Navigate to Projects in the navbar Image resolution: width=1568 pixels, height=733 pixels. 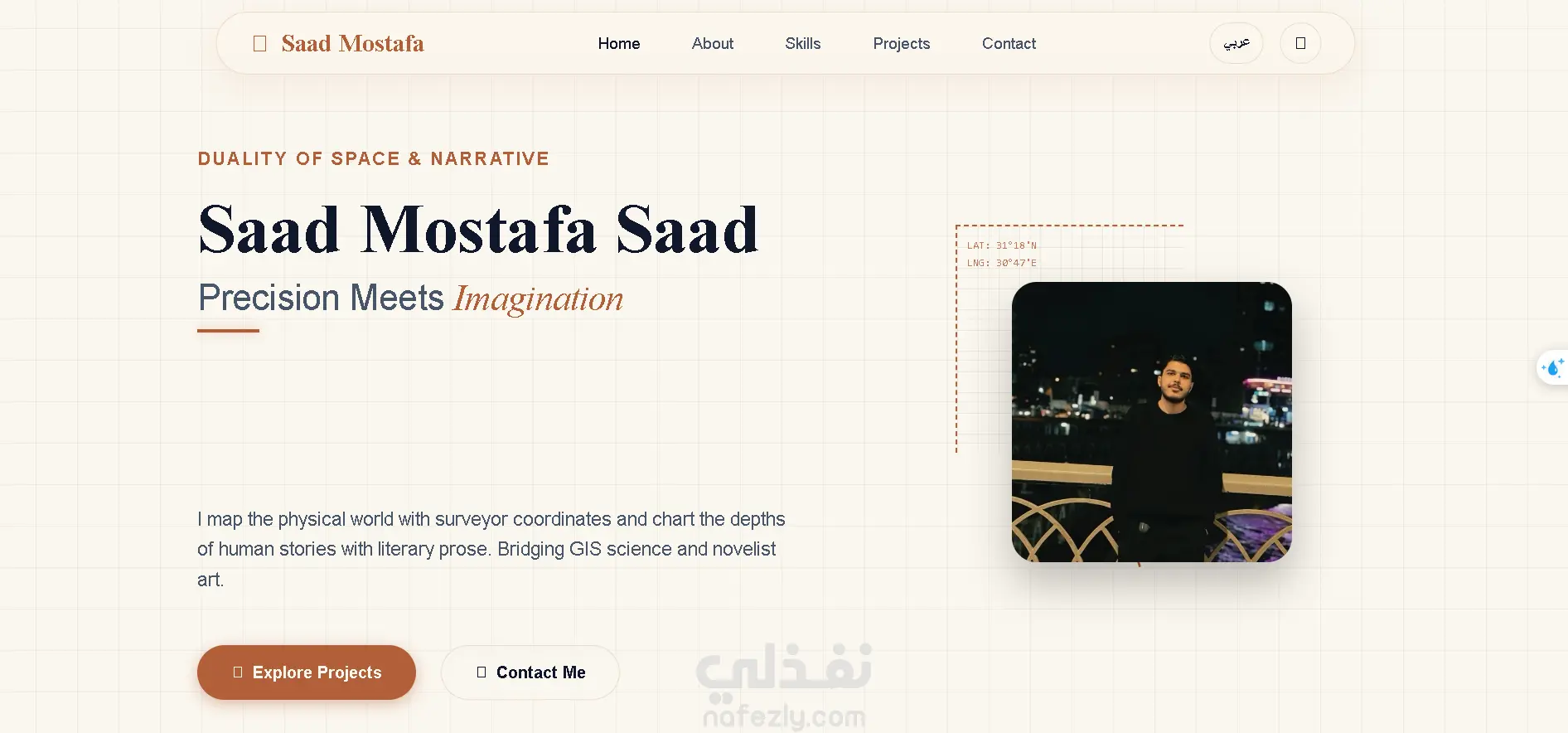[x=902, y=43]
